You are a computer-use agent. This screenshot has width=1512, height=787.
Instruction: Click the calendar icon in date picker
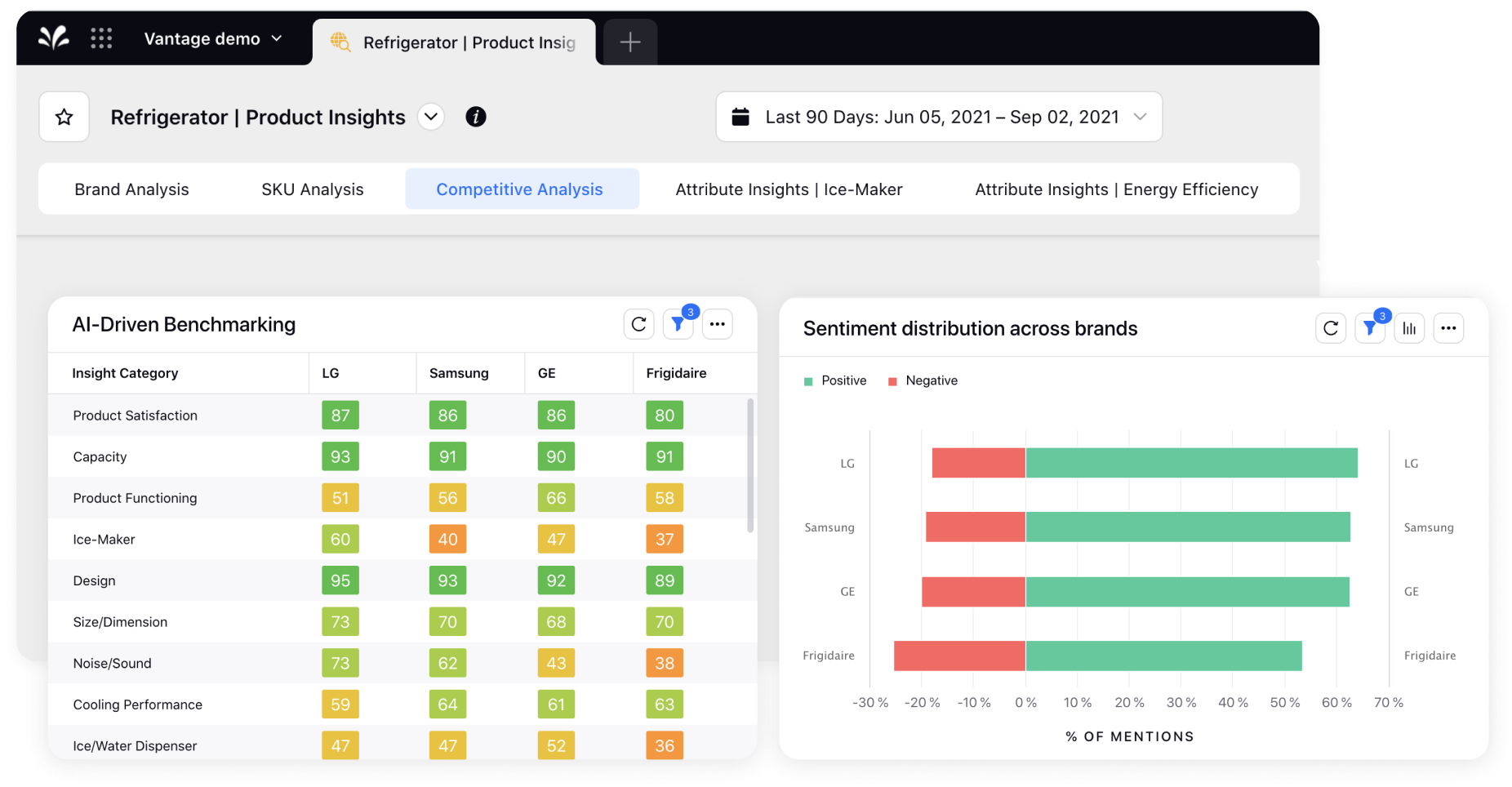[740, 117]
